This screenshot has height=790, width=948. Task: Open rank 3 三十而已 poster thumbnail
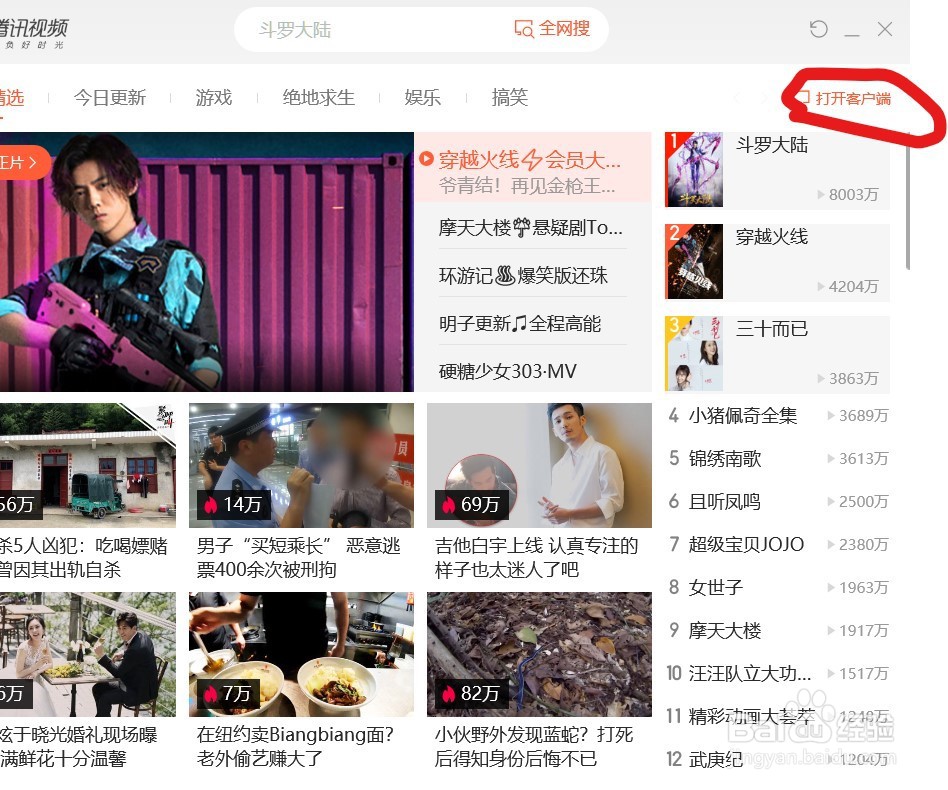(694, 354)
